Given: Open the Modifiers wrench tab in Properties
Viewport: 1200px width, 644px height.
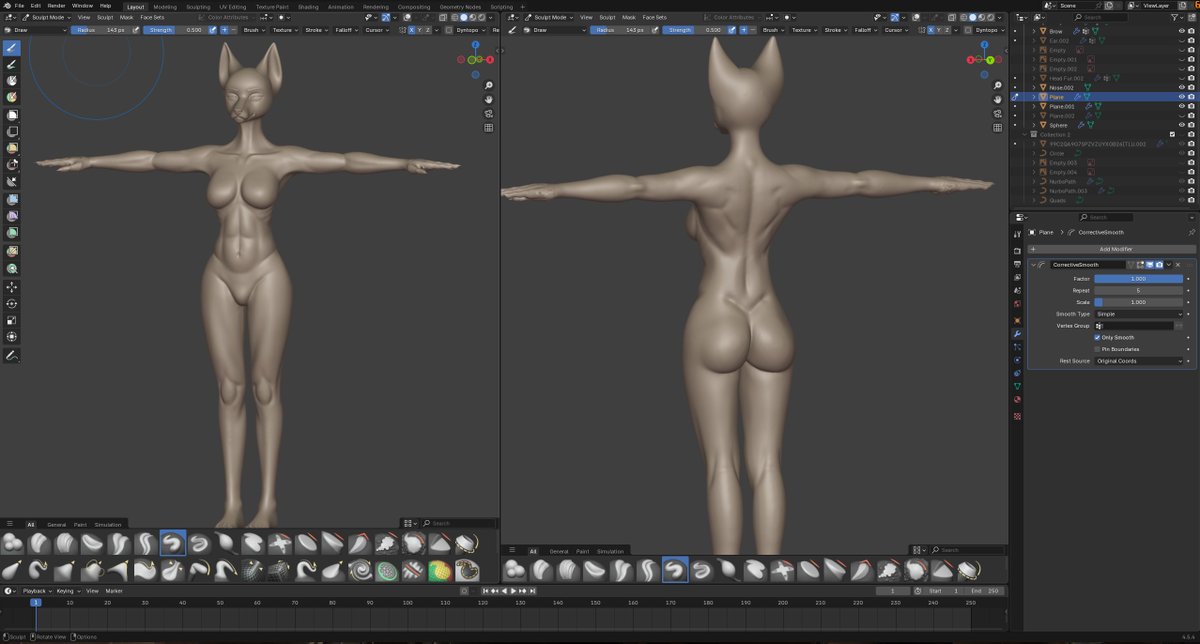Looking at the screenshot, I should pyautogui.click(x=1017, y=334).
